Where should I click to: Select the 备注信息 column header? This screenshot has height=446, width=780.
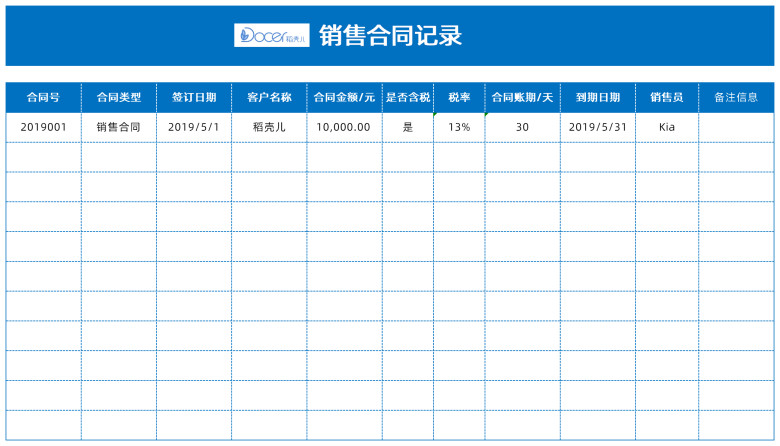[736, 97]
